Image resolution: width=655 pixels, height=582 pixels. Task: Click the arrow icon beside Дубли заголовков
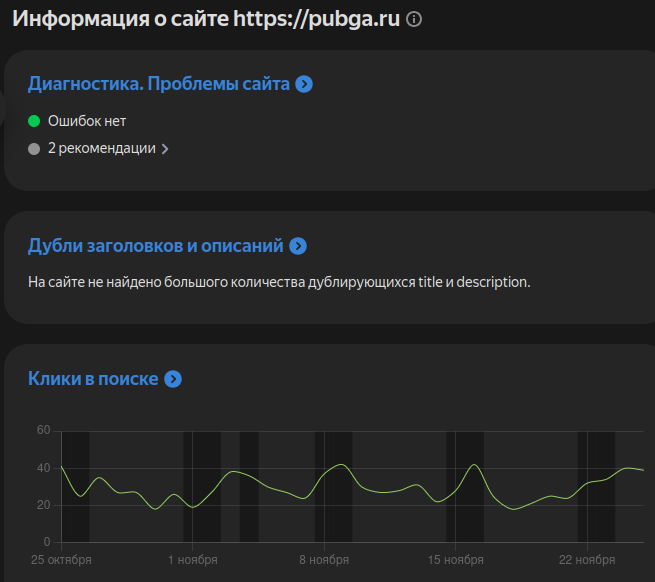pyautogui.click(x=298, y=245)
